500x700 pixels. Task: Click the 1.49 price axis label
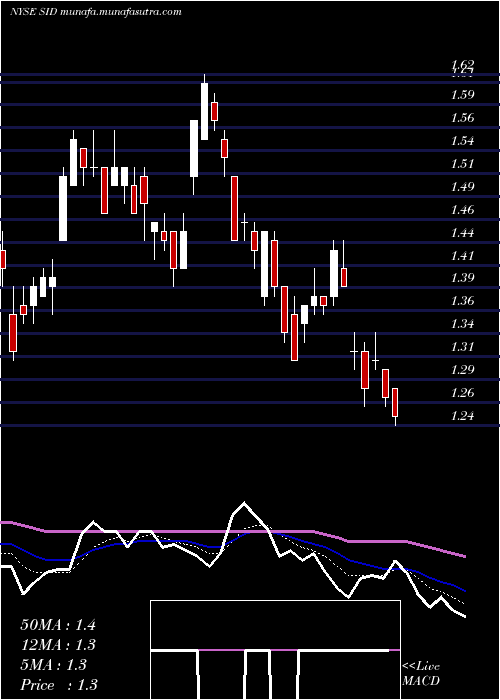(462, 187)
